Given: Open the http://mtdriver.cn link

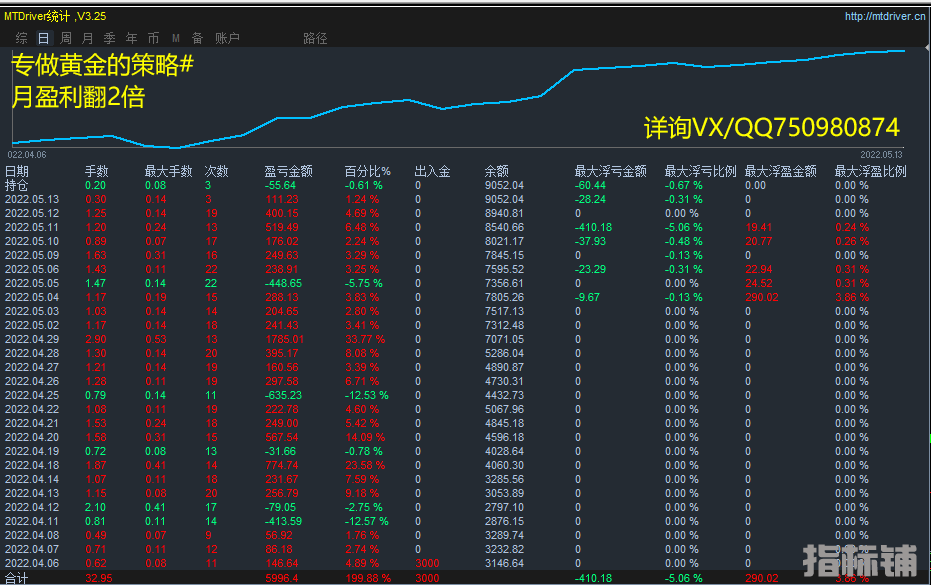Looking at the screenshot, I should coord(885,16).
